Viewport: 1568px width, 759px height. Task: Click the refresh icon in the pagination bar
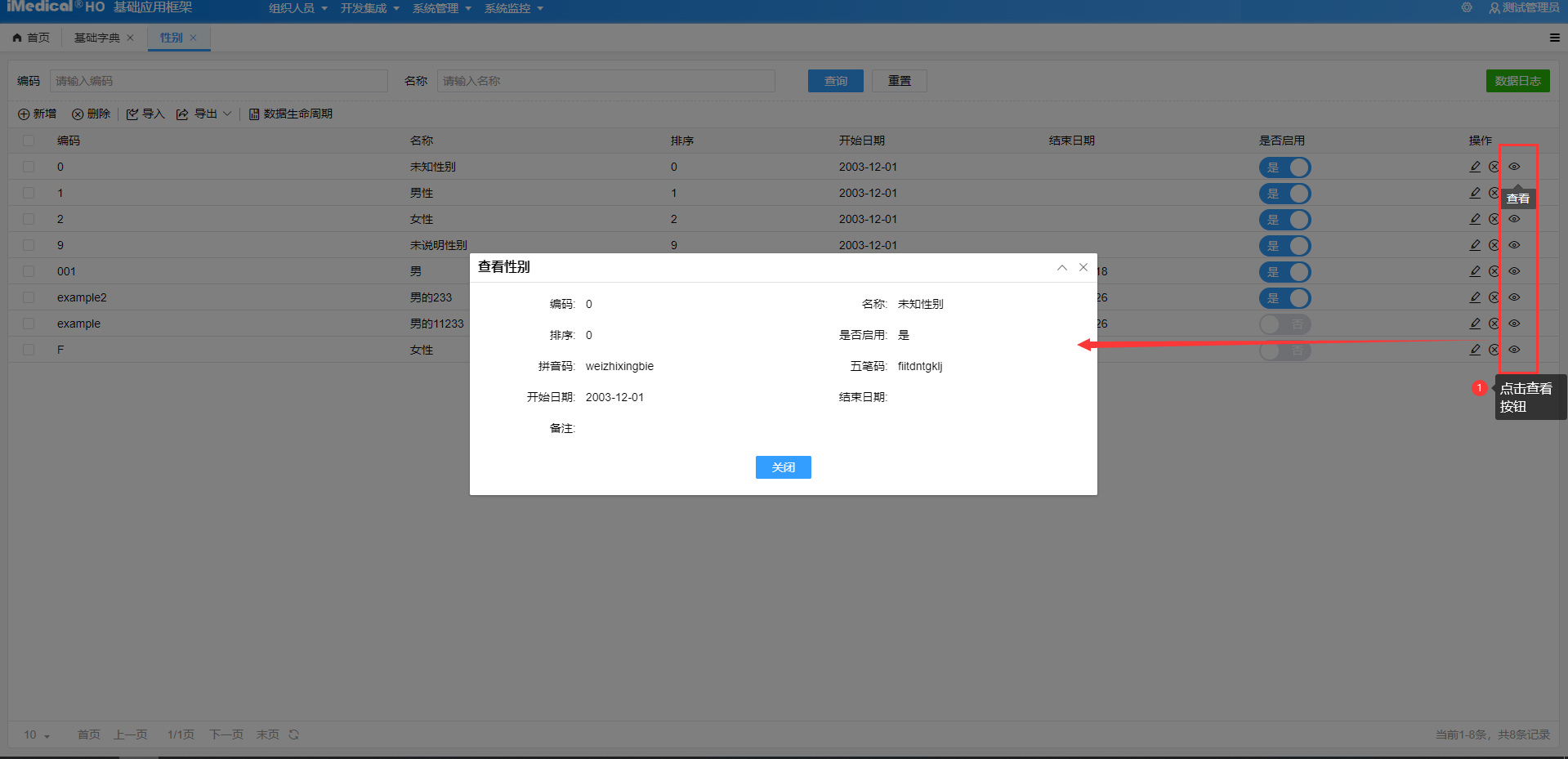[294, 734]
